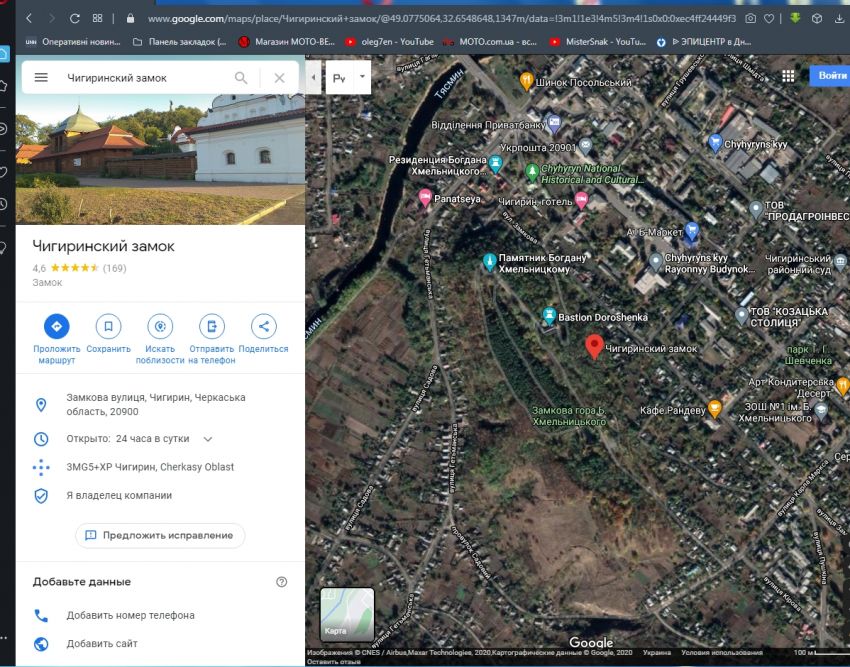This screenshot has width=850, height=667.
Task: Click the Отправить на телефон icon
Action: [211, 326]
